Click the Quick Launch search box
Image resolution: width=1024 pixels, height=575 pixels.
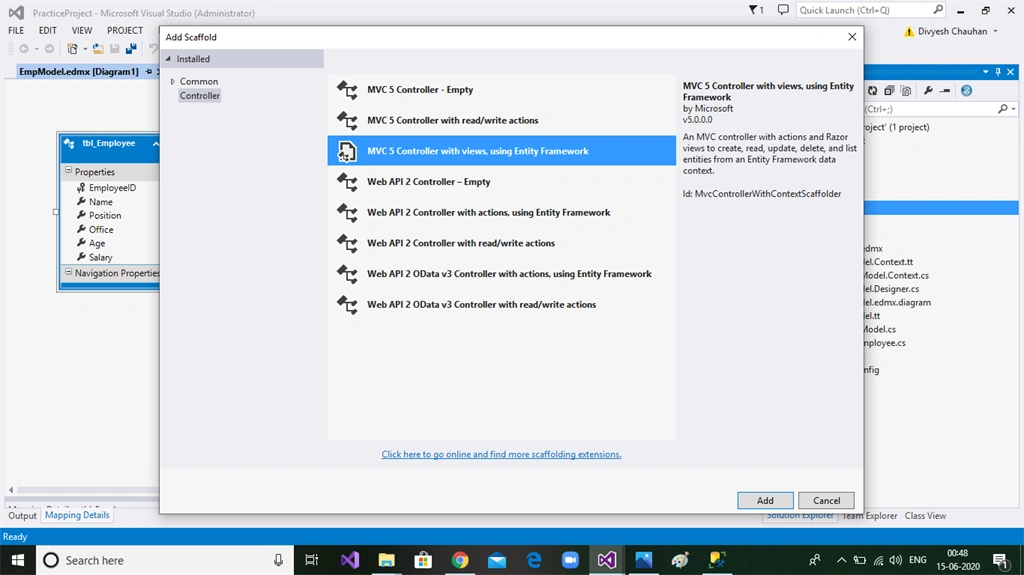(864, 10)
